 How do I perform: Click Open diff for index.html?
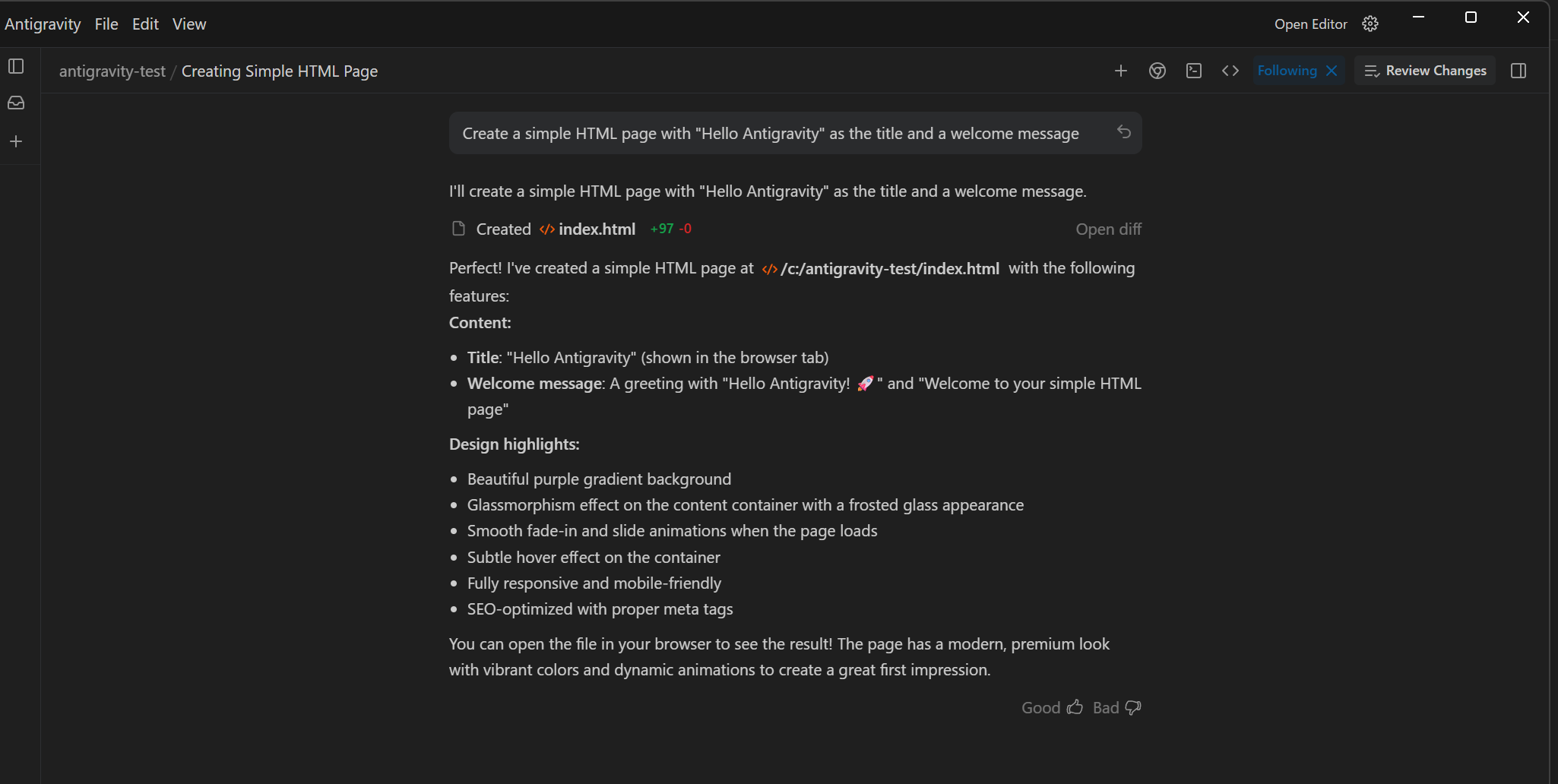[1108, 229]
